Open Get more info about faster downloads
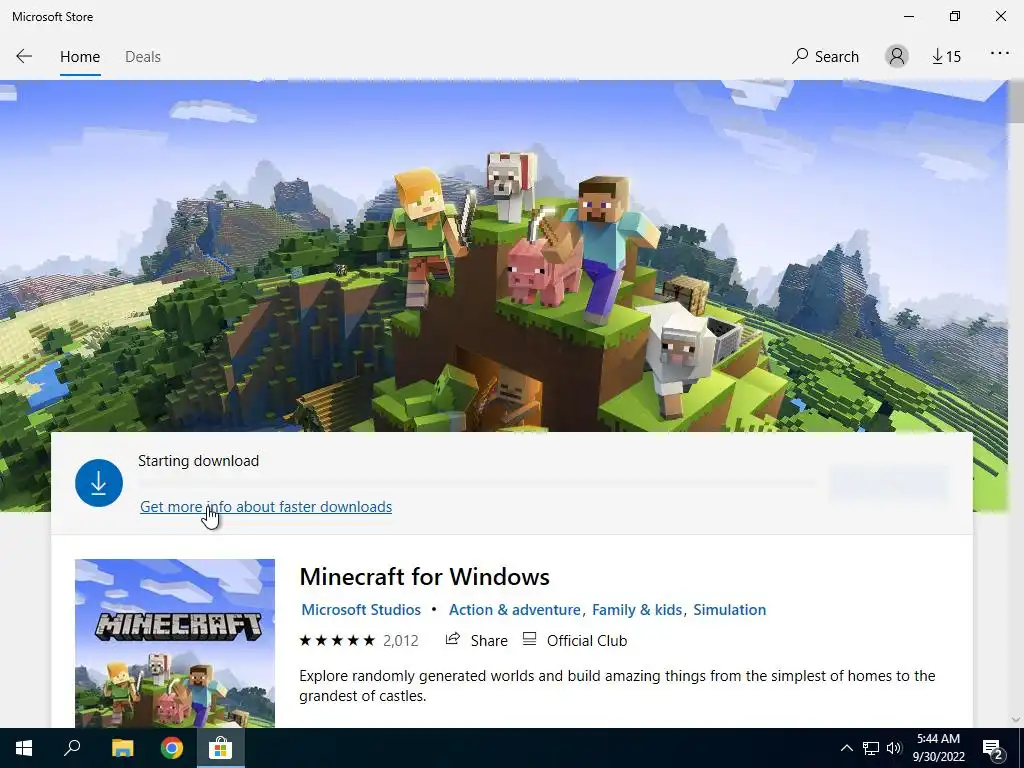The width and height of the screenshot is (1024, 768). (x=266, y=507)
